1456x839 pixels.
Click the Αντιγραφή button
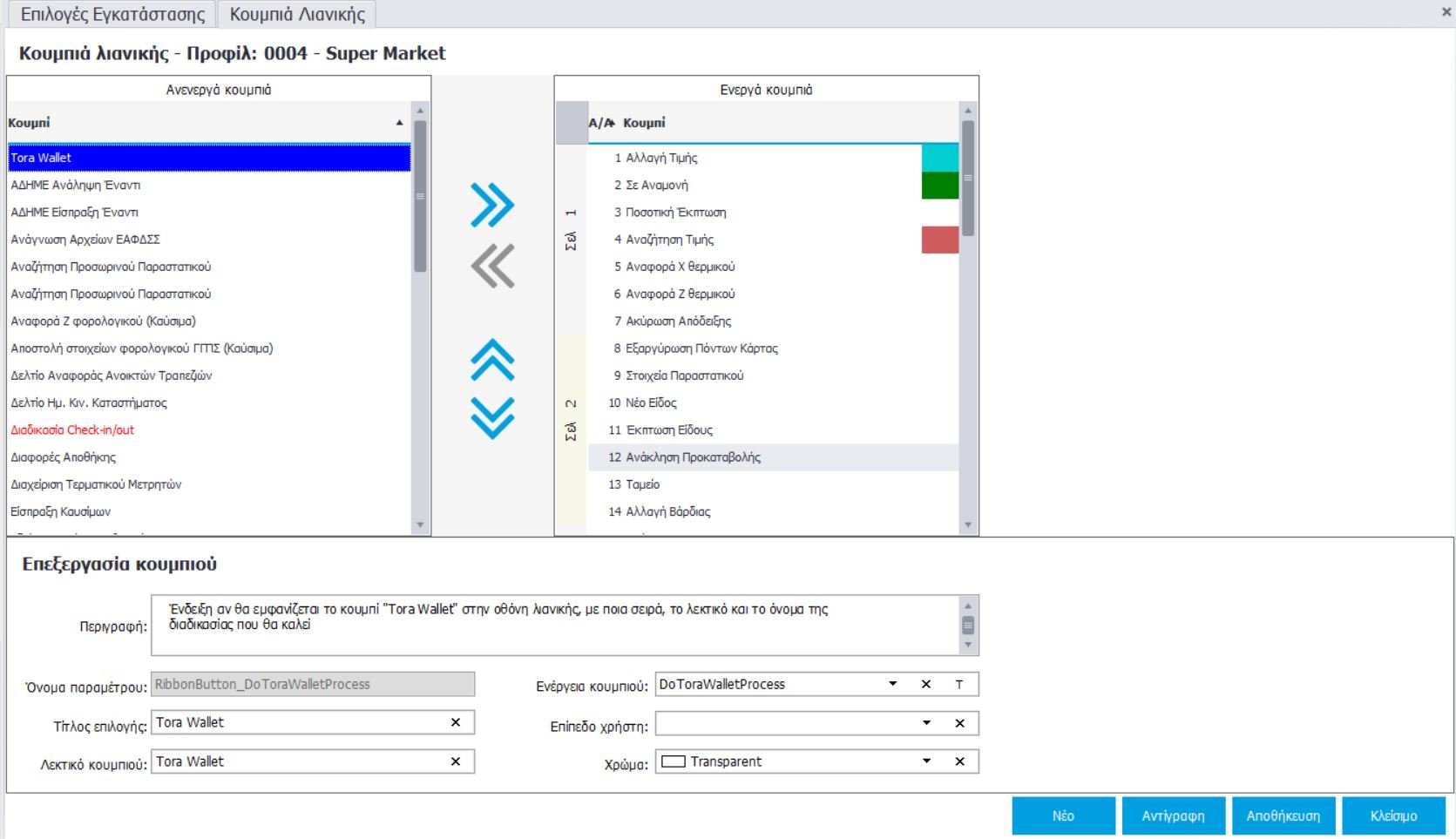pyautogui.click(x=1173, y=816)
